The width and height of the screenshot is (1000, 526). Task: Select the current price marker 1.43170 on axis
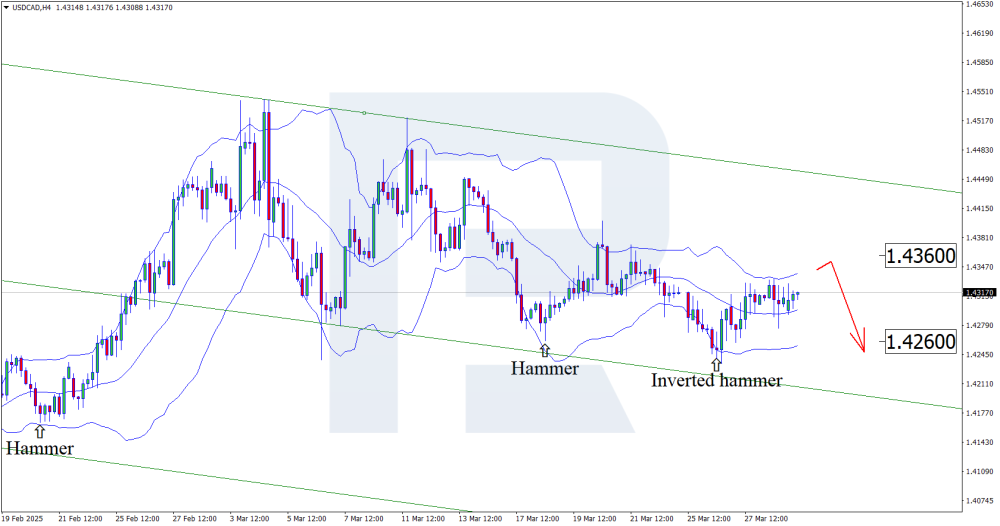tap(980, 293)
